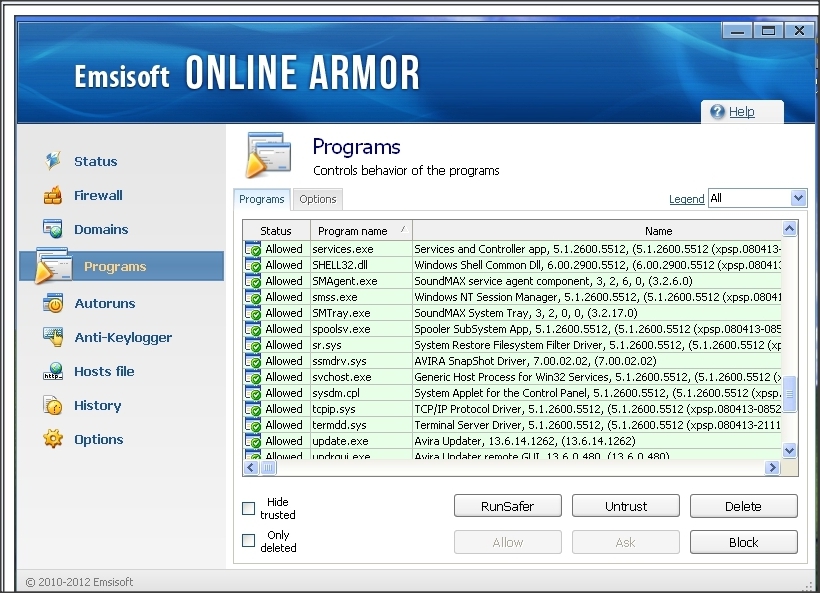820x593 pixels.
Task: Click the Options gear icon
Action: tap(53, 439)
